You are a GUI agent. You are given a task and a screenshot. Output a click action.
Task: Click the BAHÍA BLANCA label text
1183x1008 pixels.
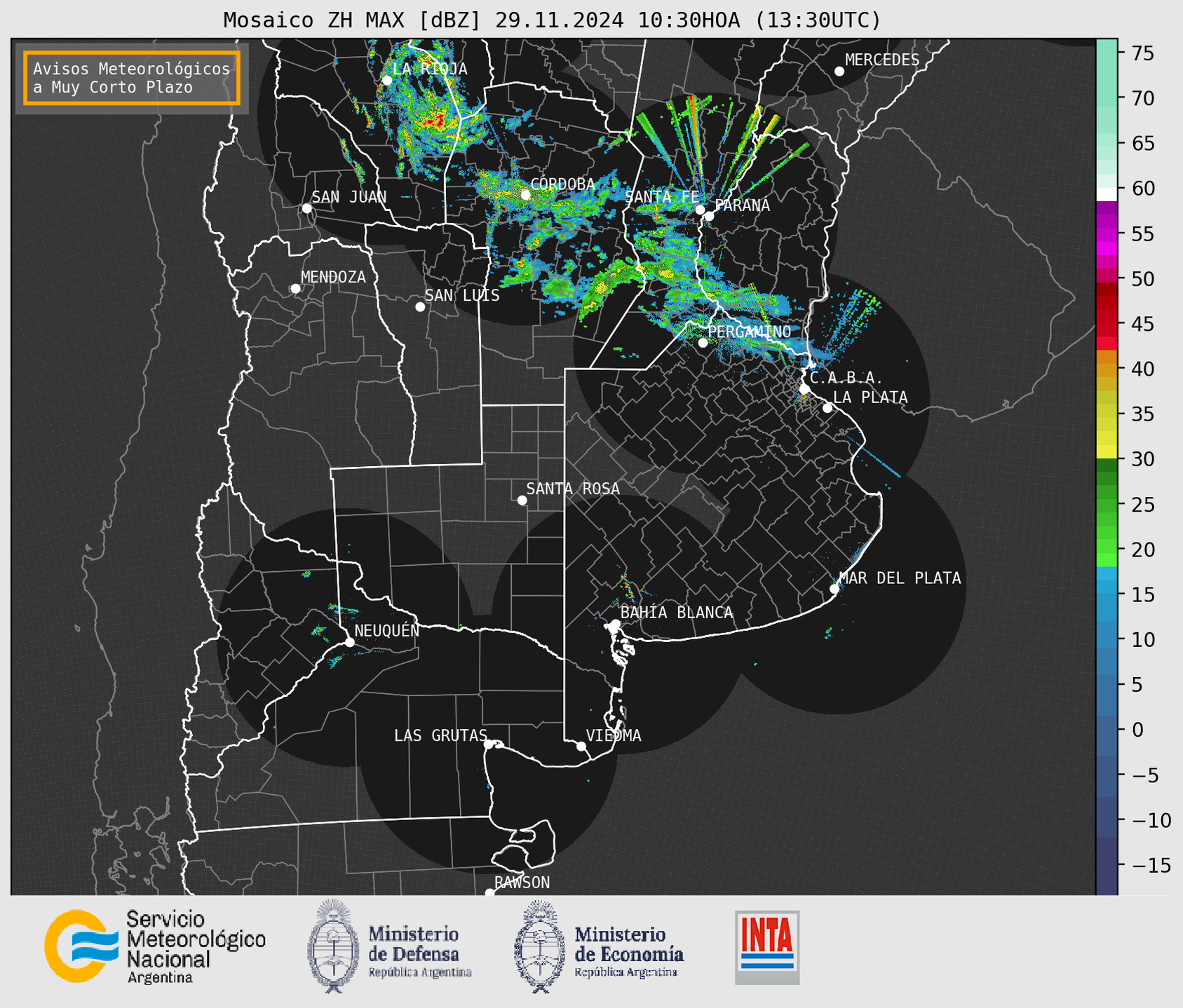click(677, 613)
